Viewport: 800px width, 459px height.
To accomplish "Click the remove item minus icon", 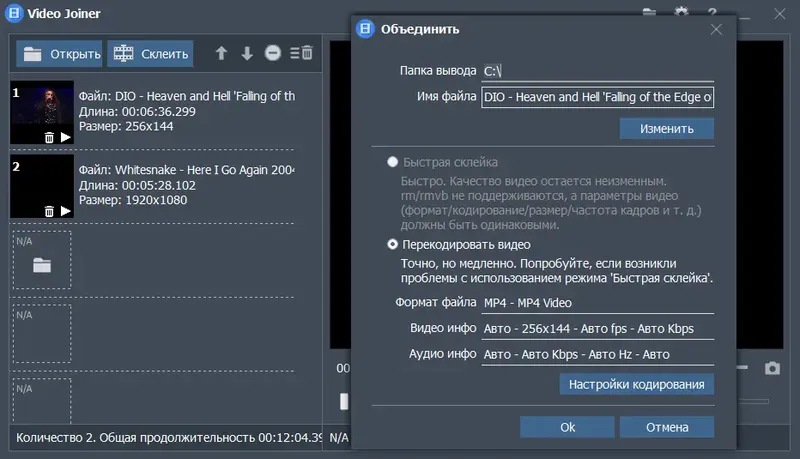I will coord(273,53).
